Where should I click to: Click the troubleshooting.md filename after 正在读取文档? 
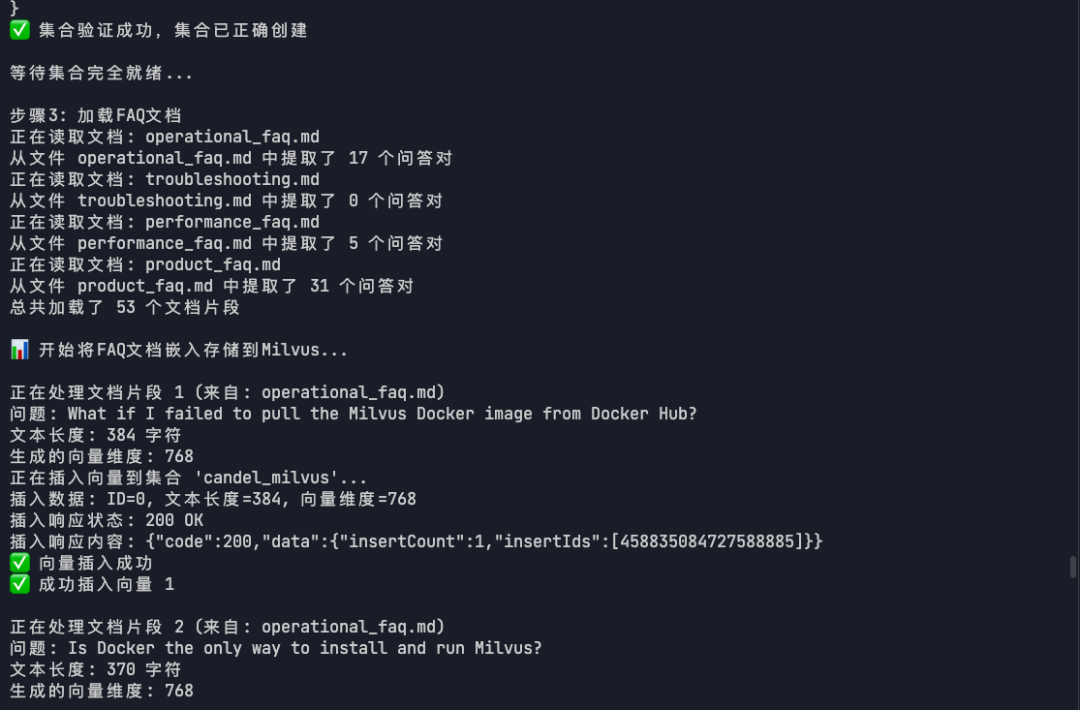232,180
